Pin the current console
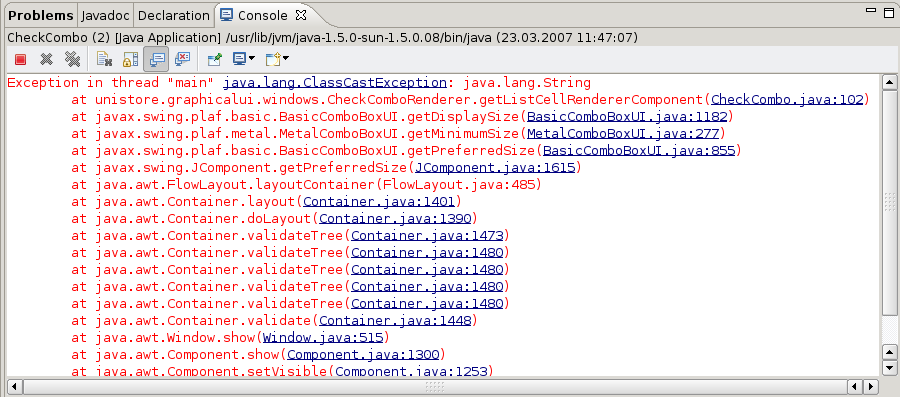 215,59
